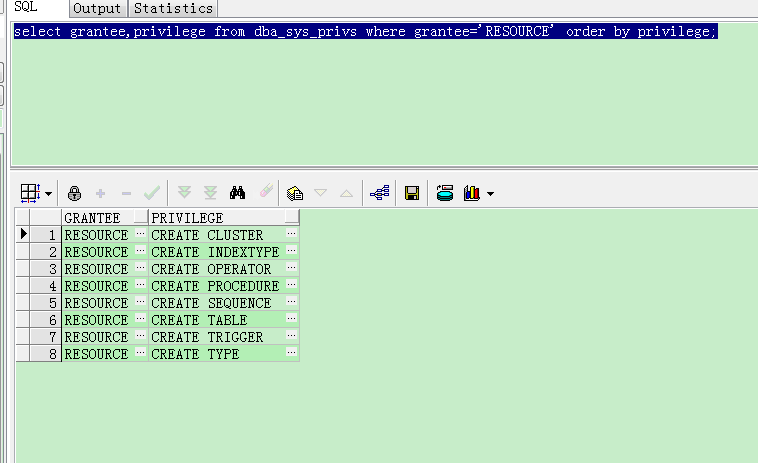Open ellipsis button beside CREATE TYPE
Image resolution: width=758 pixels, height=463 pixels.
[291, 352]
